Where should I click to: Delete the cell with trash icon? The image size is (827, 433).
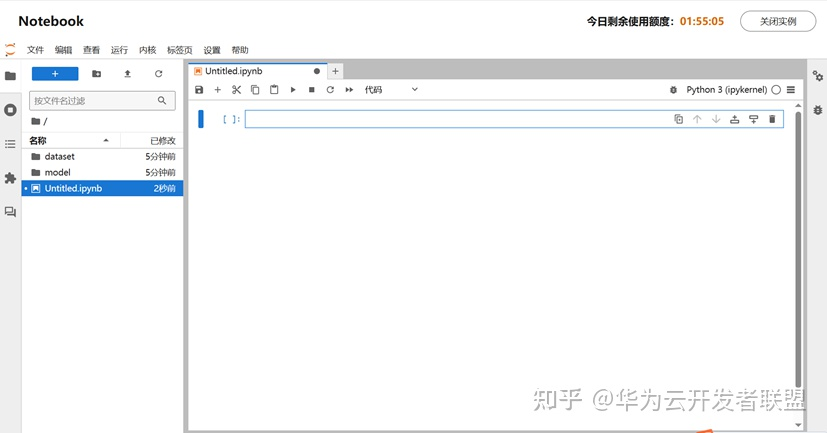[772, 119]
